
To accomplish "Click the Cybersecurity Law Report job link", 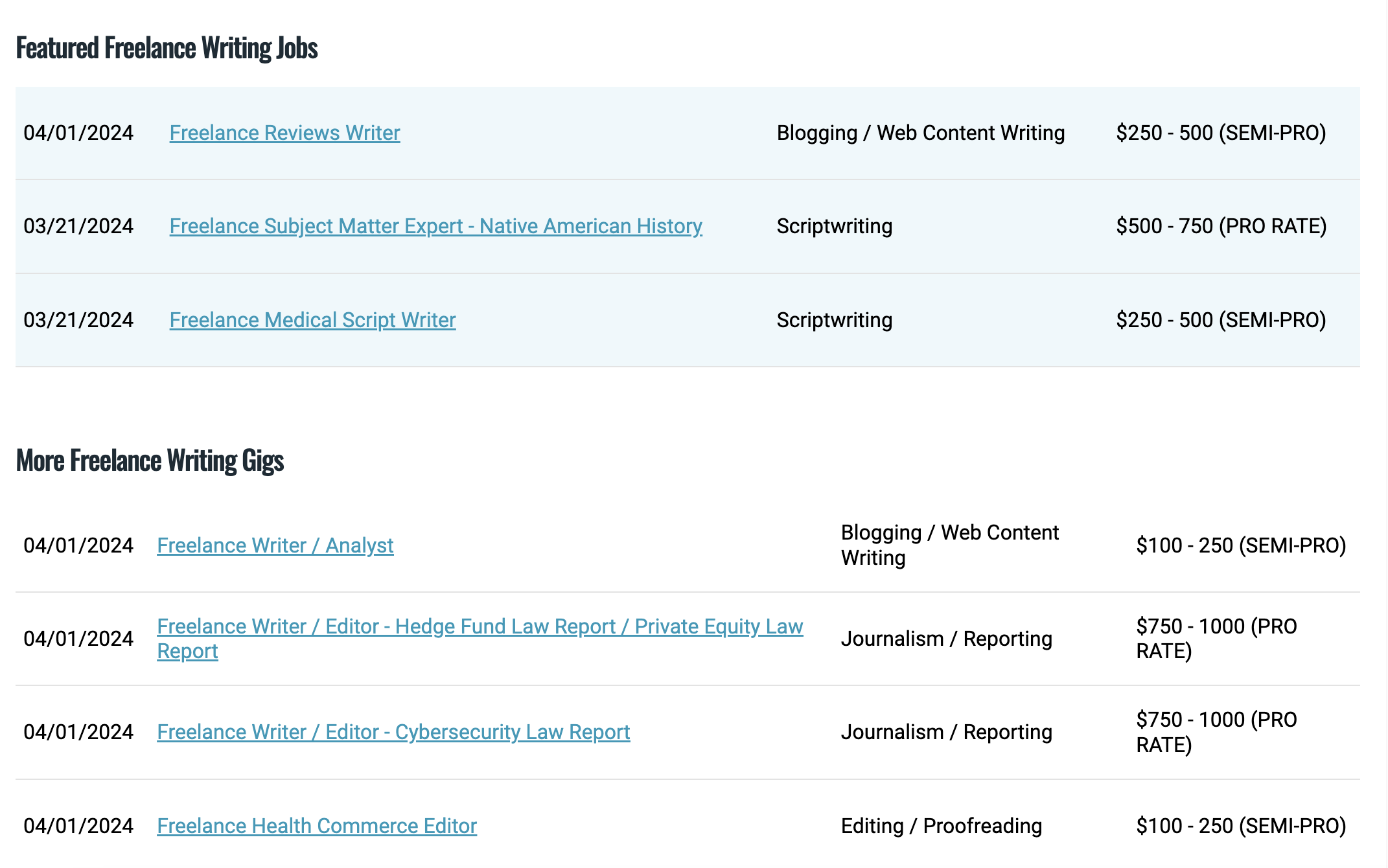I will tap(393, 732).
